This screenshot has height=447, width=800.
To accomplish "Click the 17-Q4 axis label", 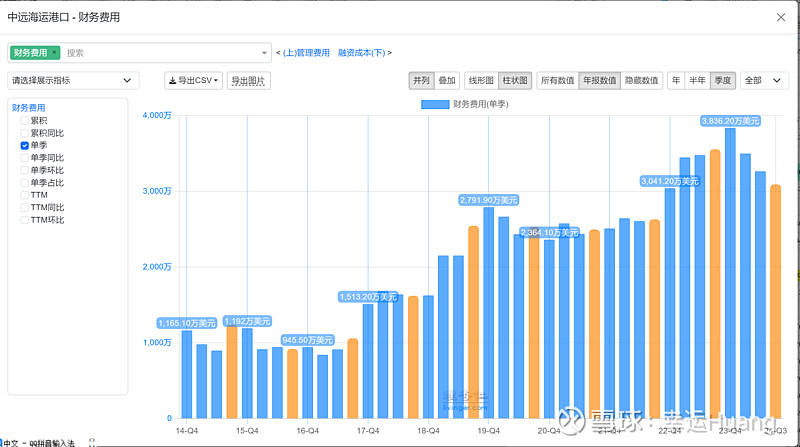I will click(368, 431).
